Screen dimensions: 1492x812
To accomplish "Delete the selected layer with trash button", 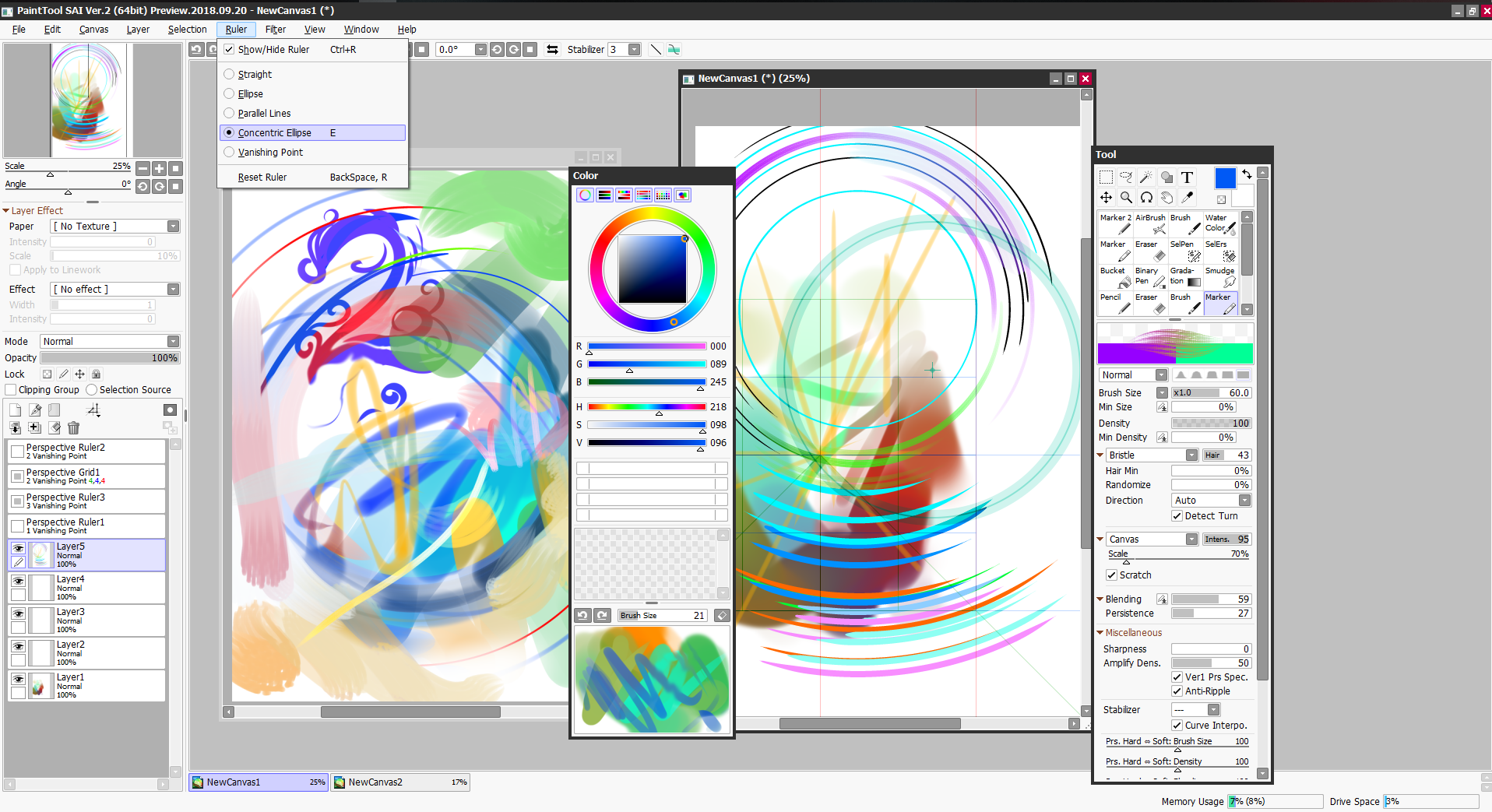I will [73, 427].
